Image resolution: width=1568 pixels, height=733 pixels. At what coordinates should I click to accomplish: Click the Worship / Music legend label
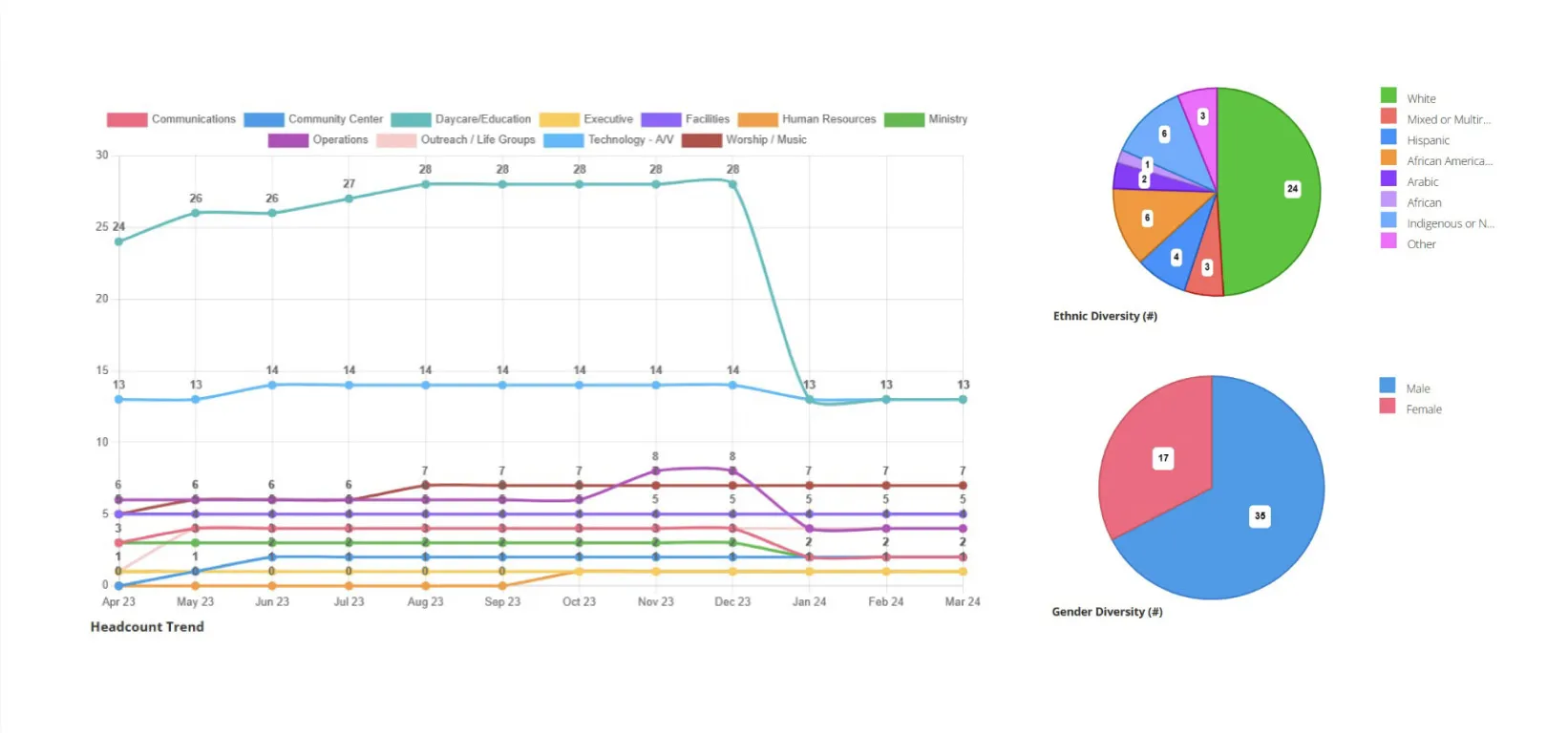(x=767, y=139)
